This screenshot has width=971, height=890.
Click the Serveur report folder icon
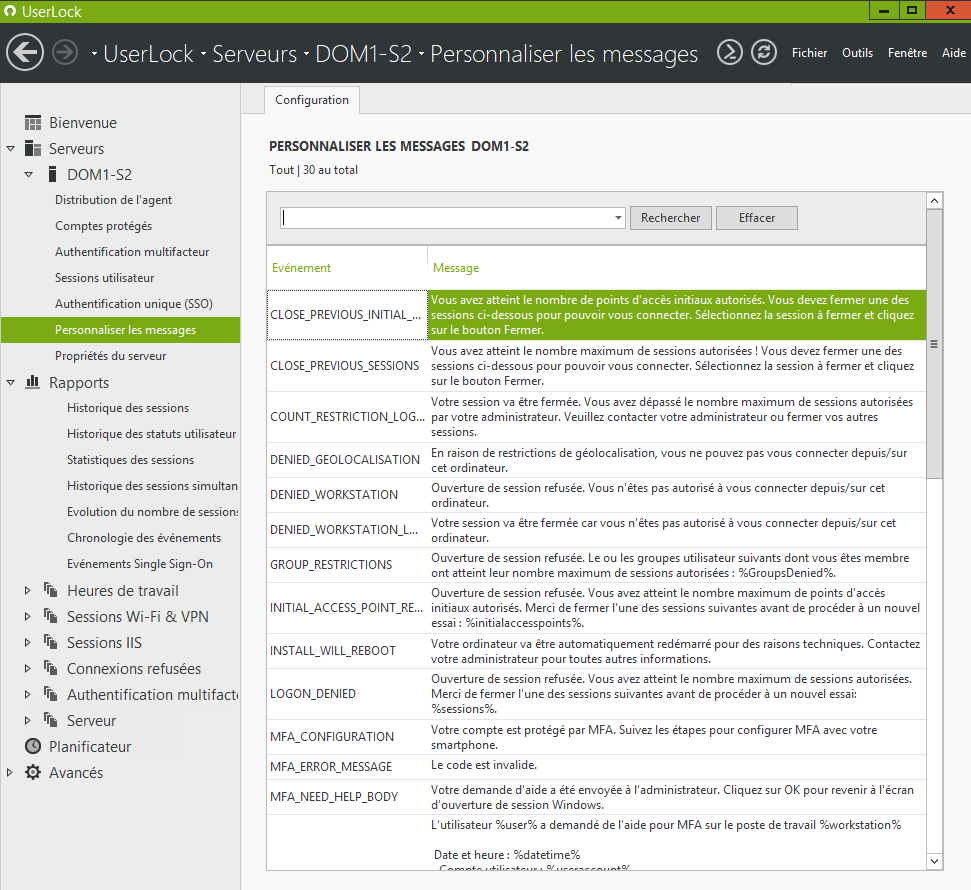[x=51, y=720]
